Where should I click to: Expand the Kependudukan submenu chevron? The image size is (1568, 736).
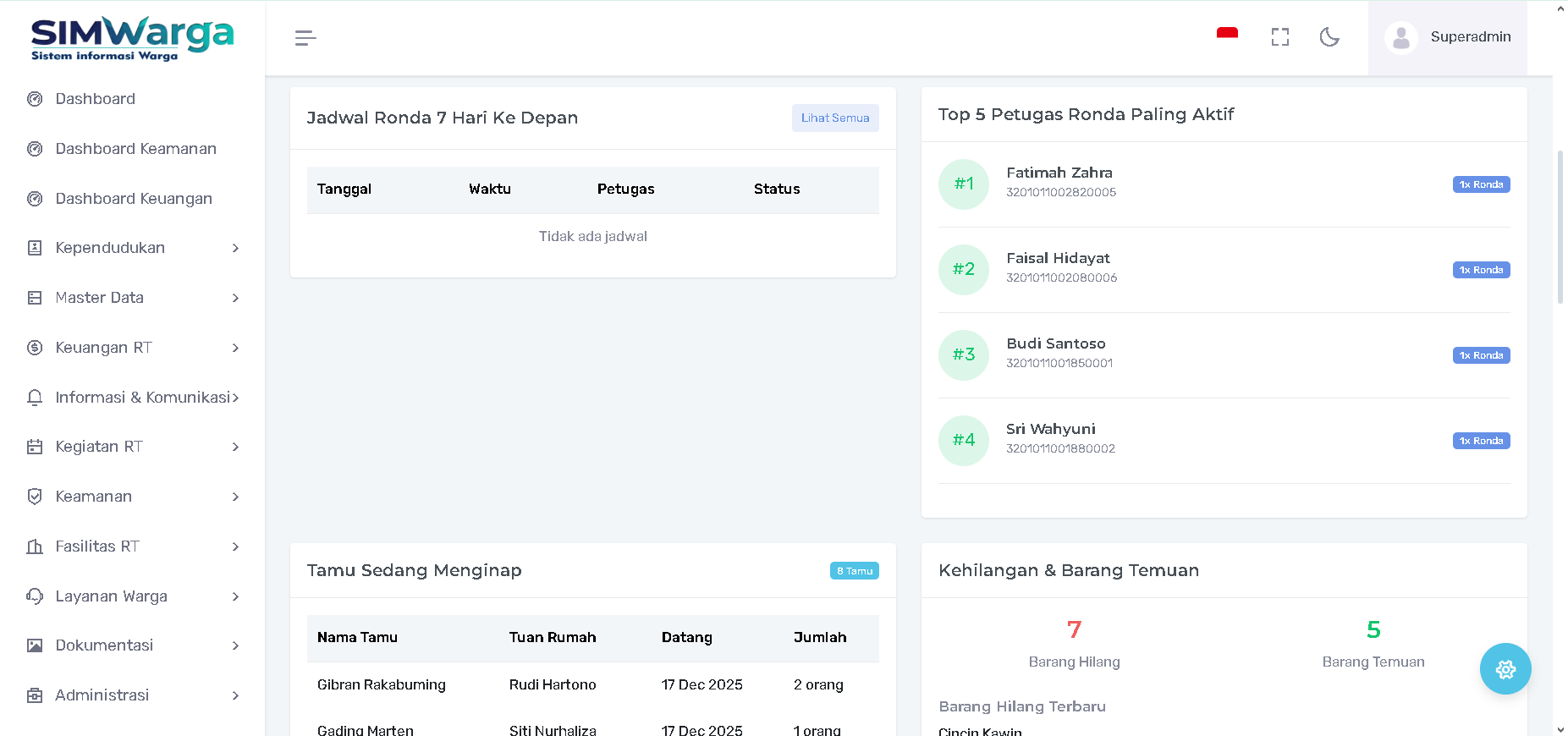point(235,249)
